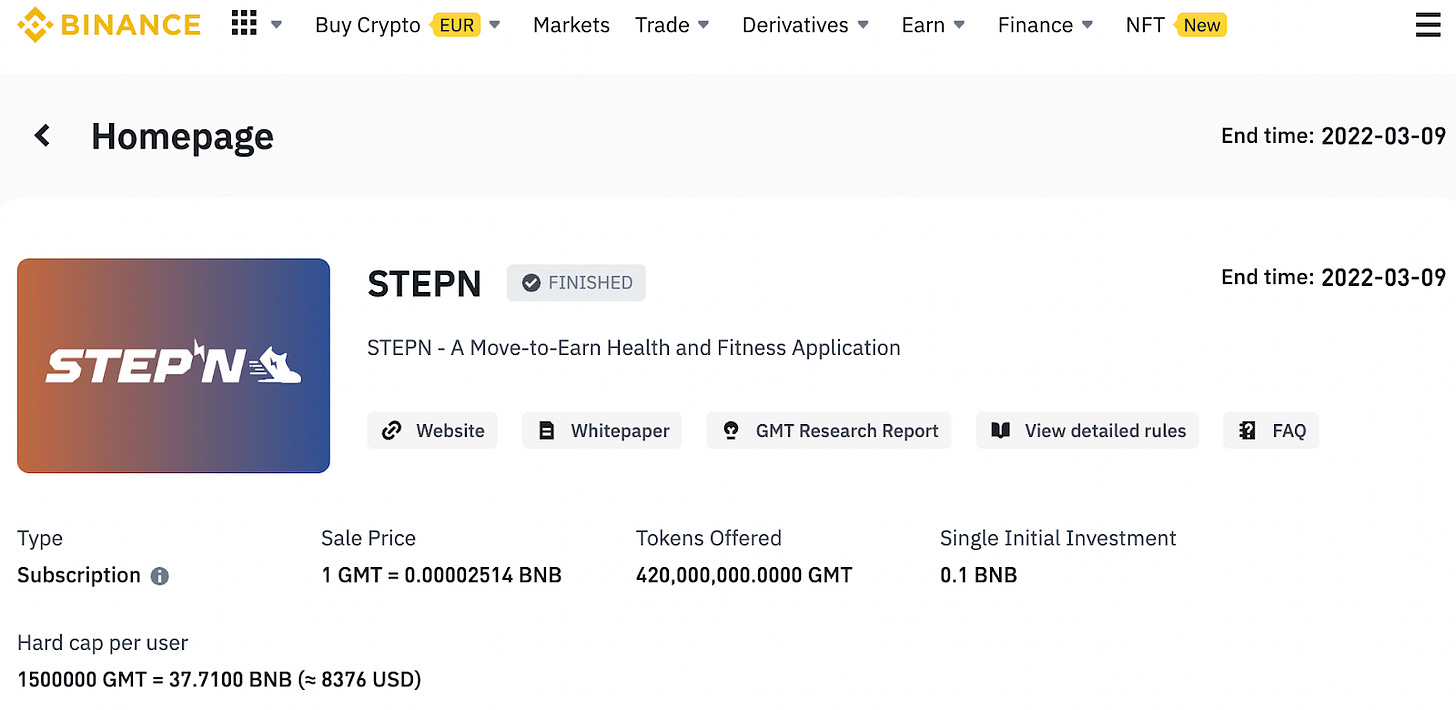Click the book icon on View detailed rules

1000,430
